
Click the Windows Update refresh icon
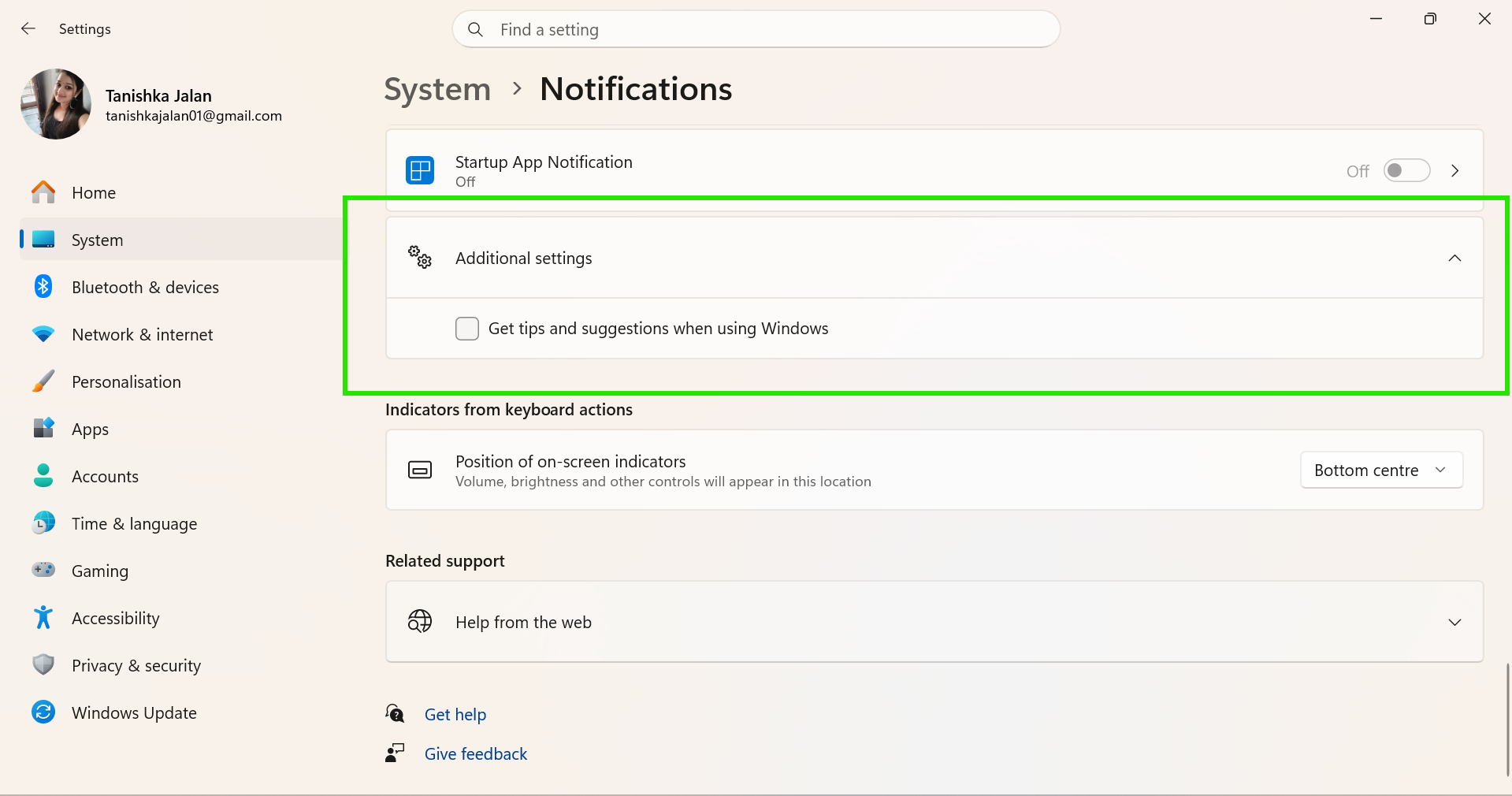(x=43, y=712)
